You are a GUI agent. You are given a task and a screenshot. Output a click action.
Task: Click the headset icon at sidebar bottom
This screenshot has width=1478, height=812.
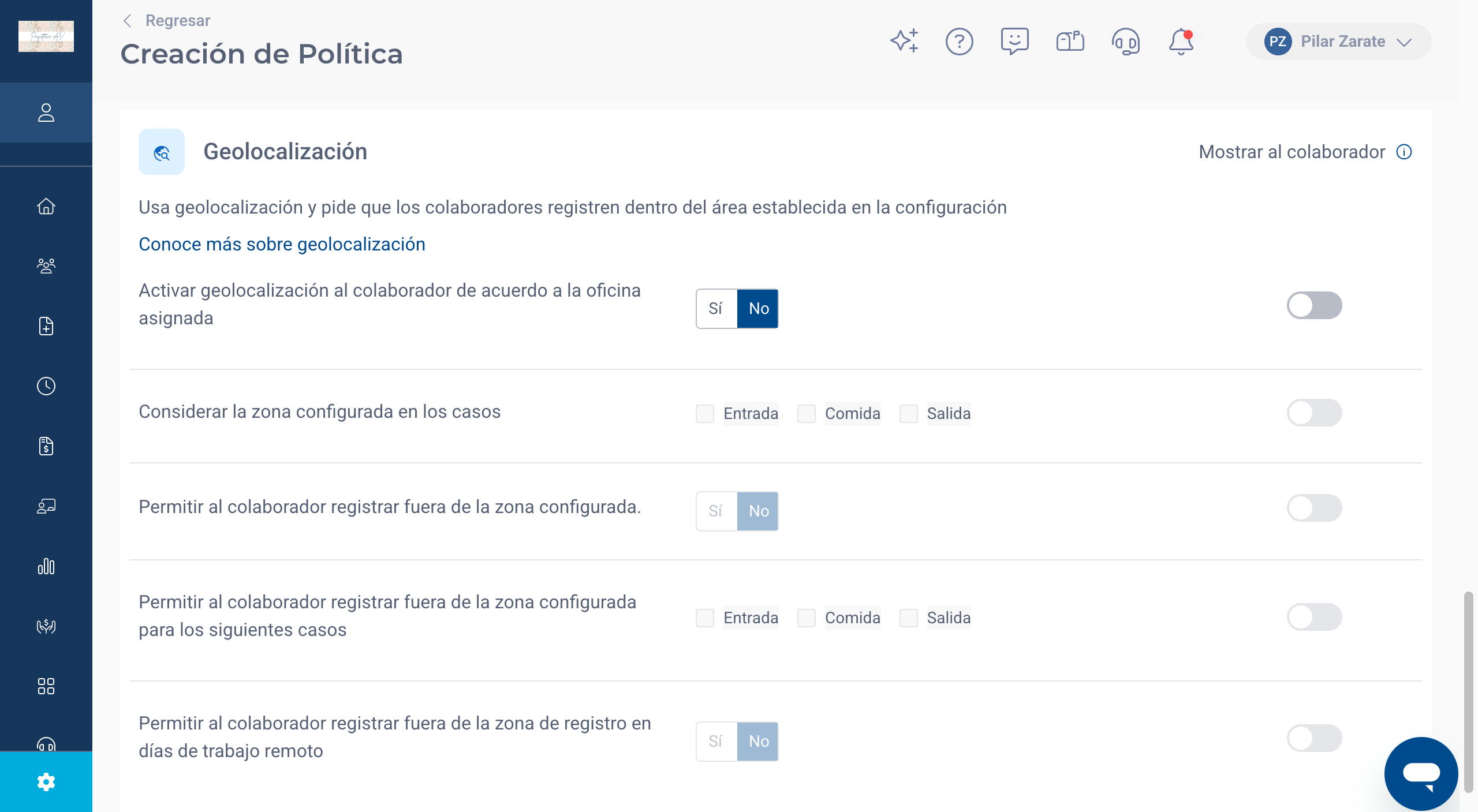(46, 744)
